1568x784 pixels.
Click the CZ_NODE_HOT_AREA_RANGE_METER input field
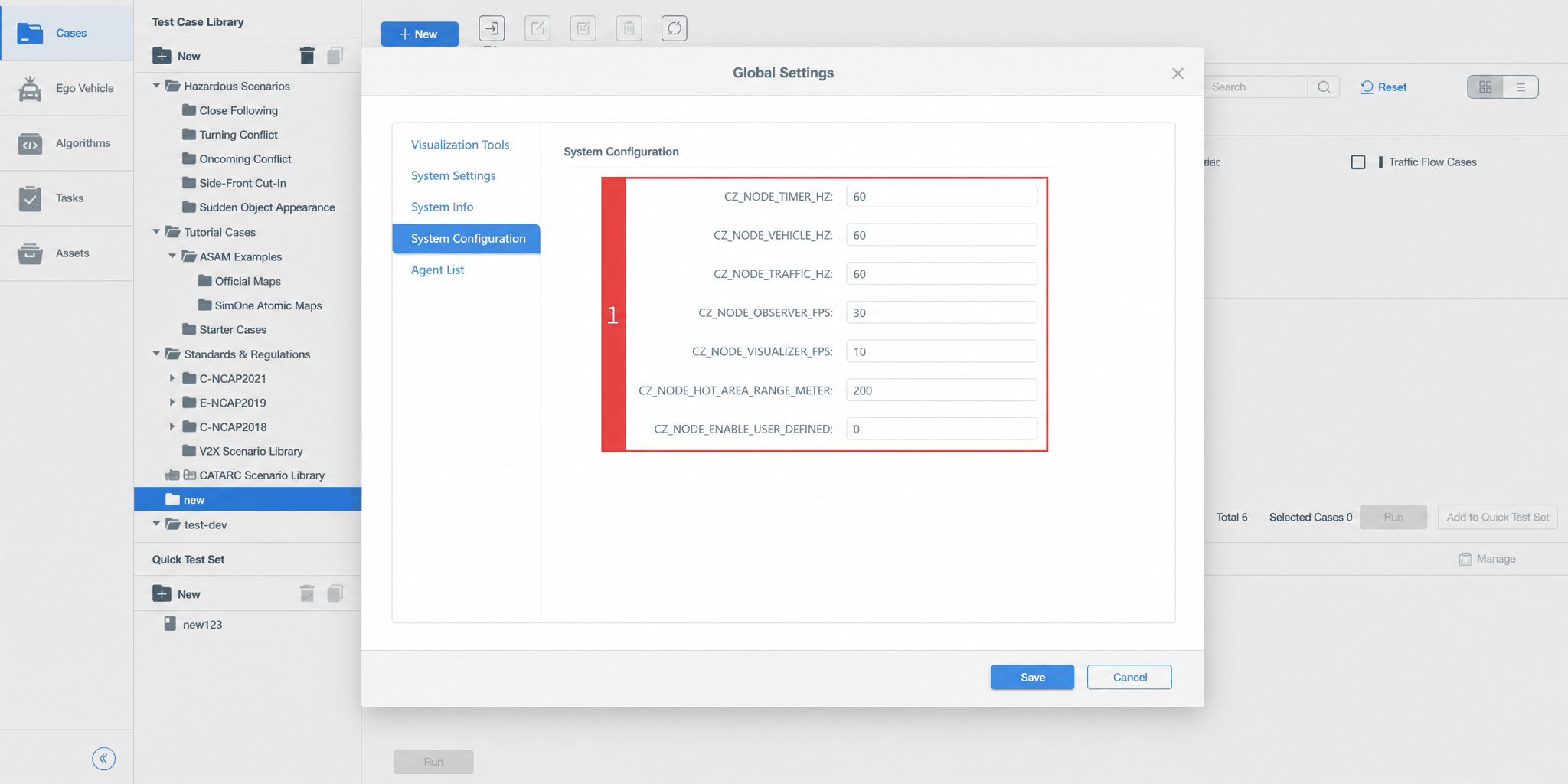click(942, 390)
